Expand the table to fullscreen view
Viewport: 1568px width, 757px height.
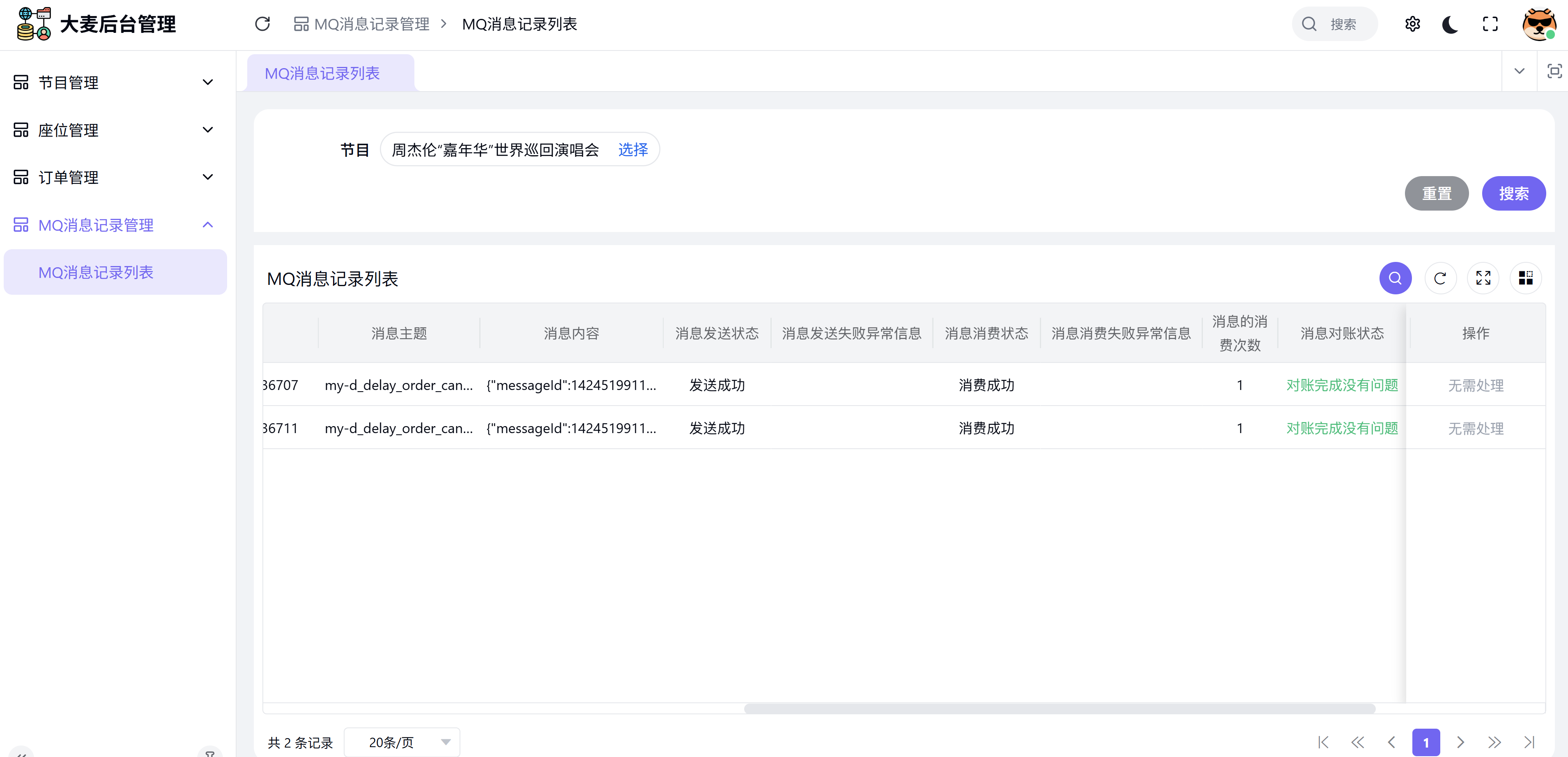(x=1483, y=278)
